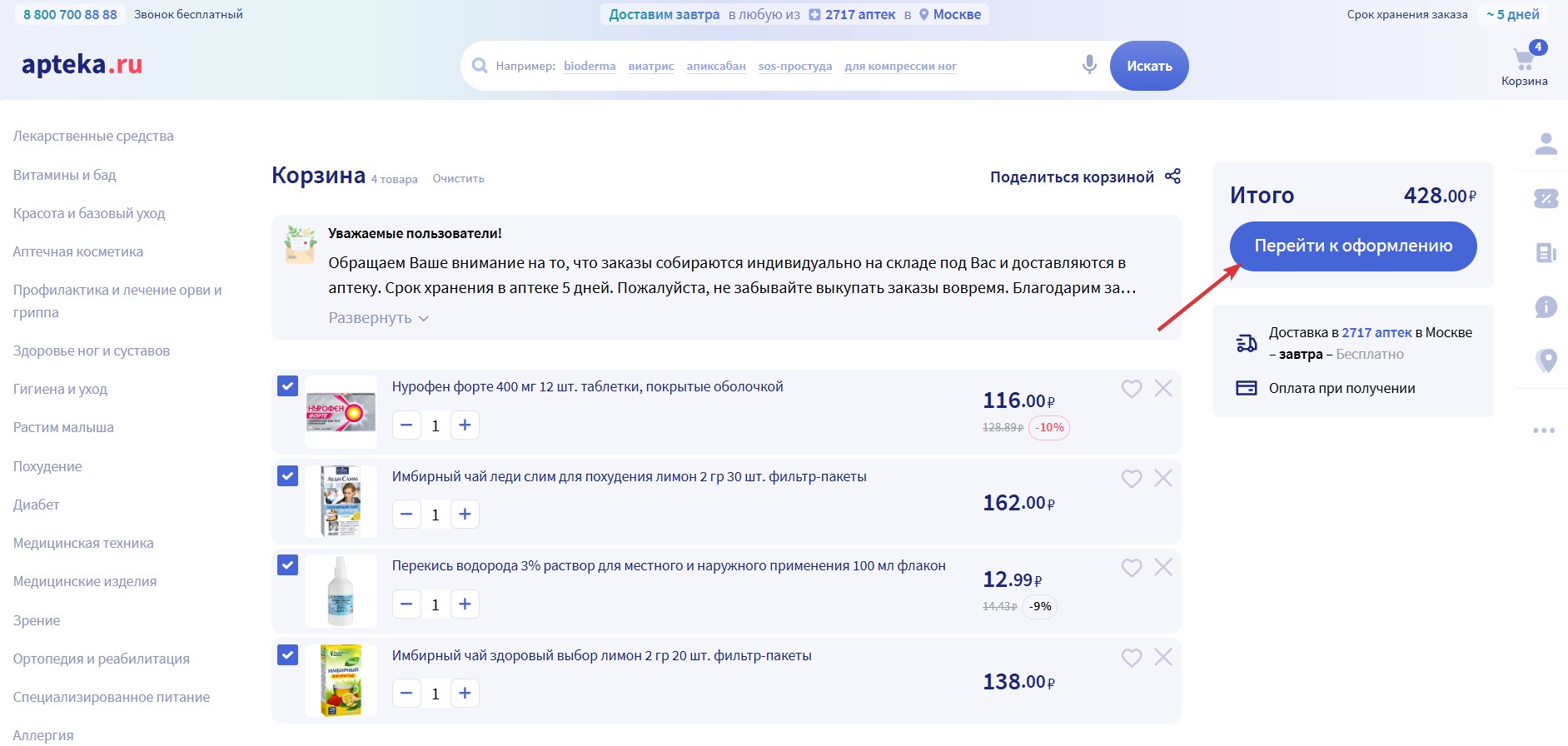Increase Нурофен форте quantity
The image size is (1568, 746).
465,425
